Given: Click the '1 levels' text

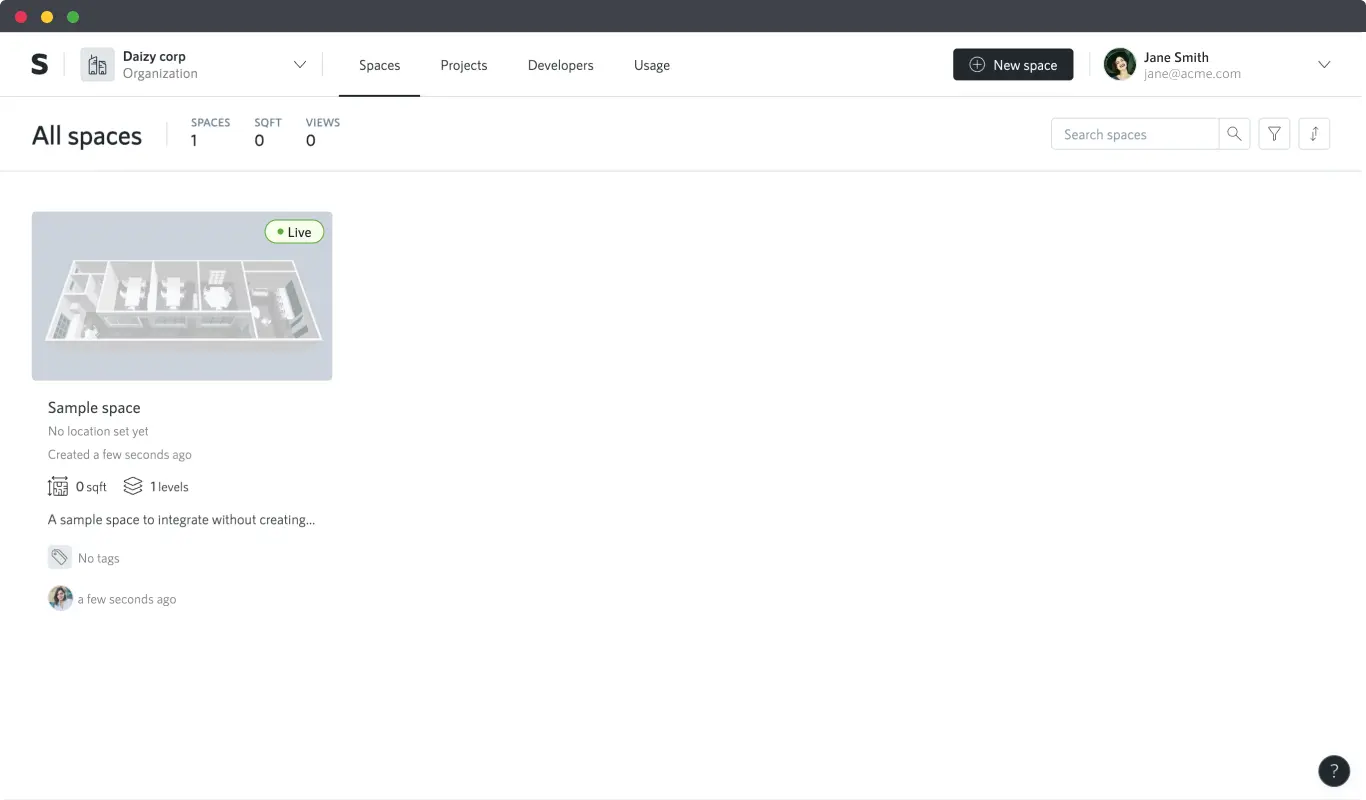Looking at the screenshot, I should (169, 487).
